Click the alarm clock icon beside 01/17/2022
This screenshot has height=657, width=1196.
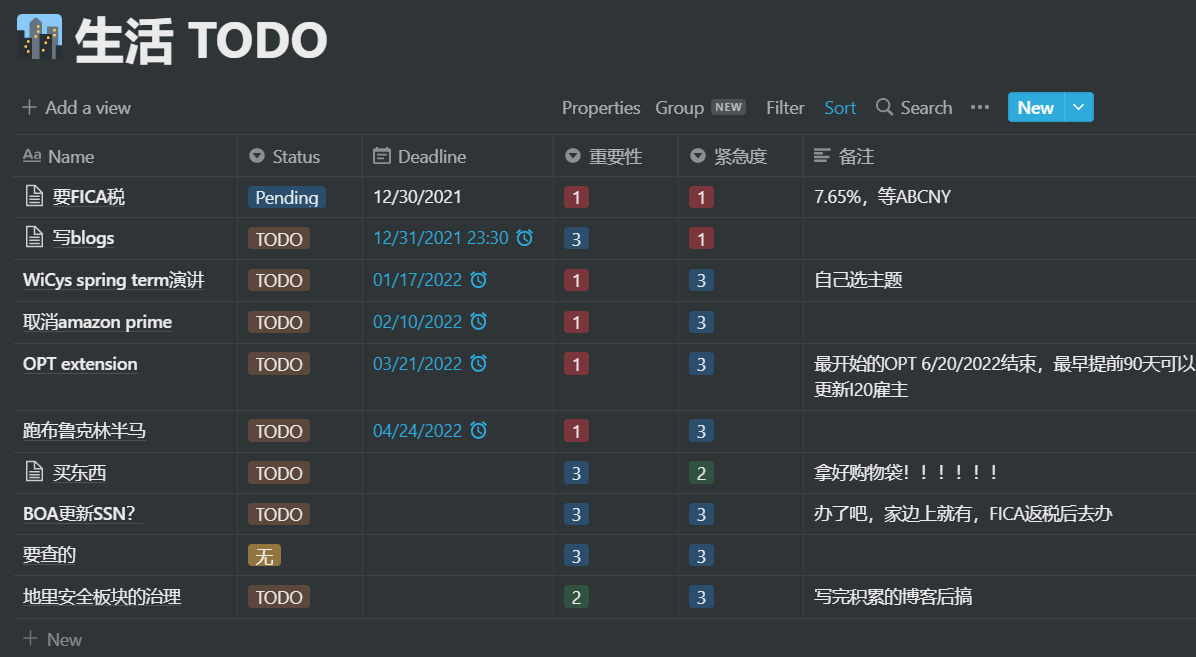(478, 280)
